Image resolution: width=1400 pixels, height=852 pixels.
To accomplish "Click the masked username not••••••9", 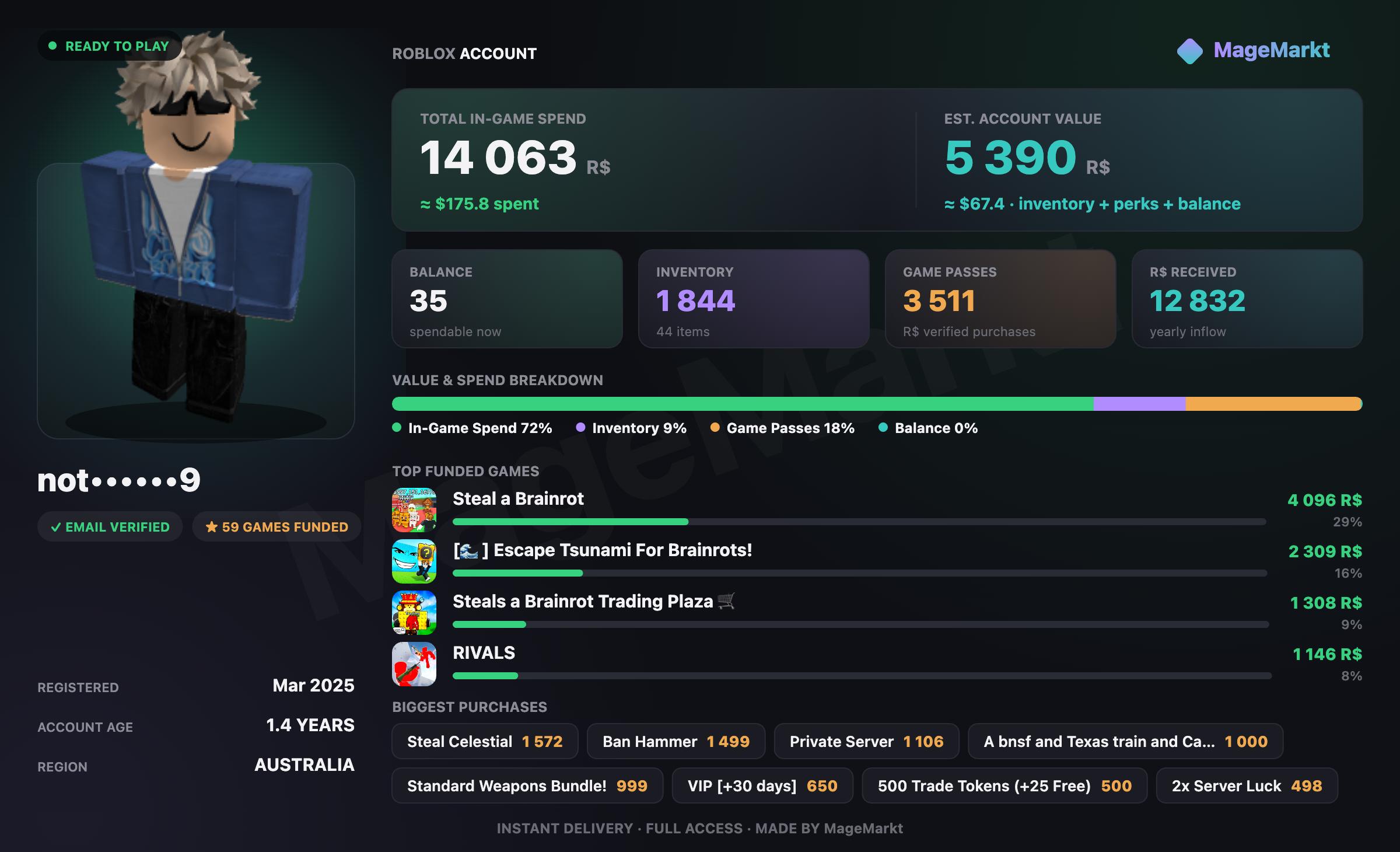I will point(119,480).
